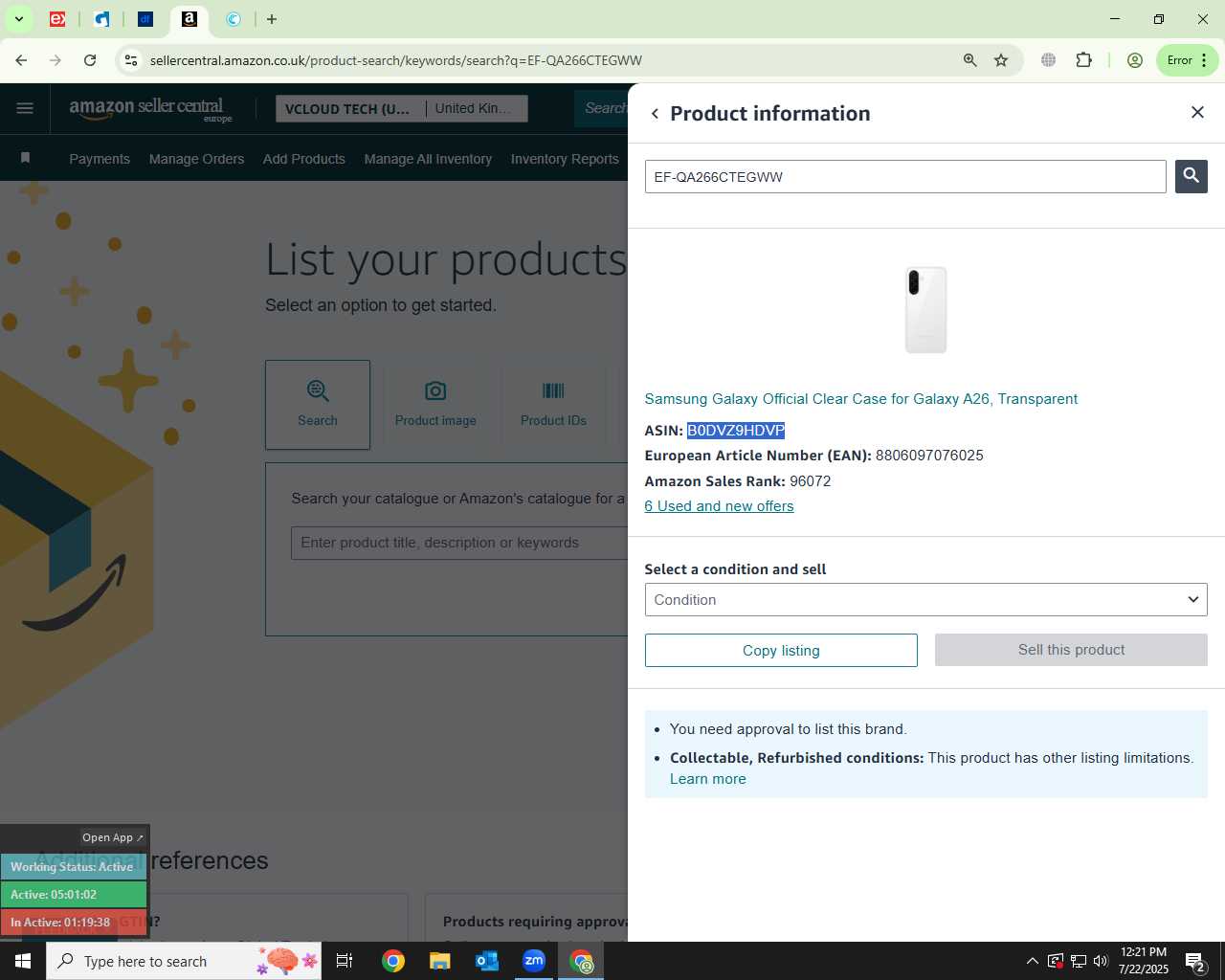Switch to the first browser tab with red icon
This screenshot has height=980, width=1225.
pos(57,19)
